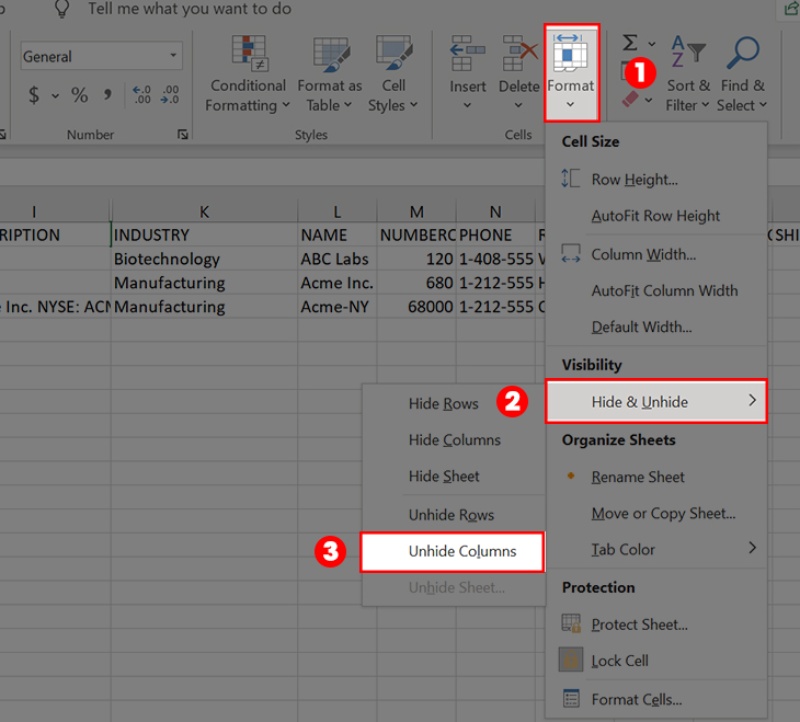The width and height of the screenshot is (800, 722).
Task: Click the Delete cells icon
Action: 518,60
